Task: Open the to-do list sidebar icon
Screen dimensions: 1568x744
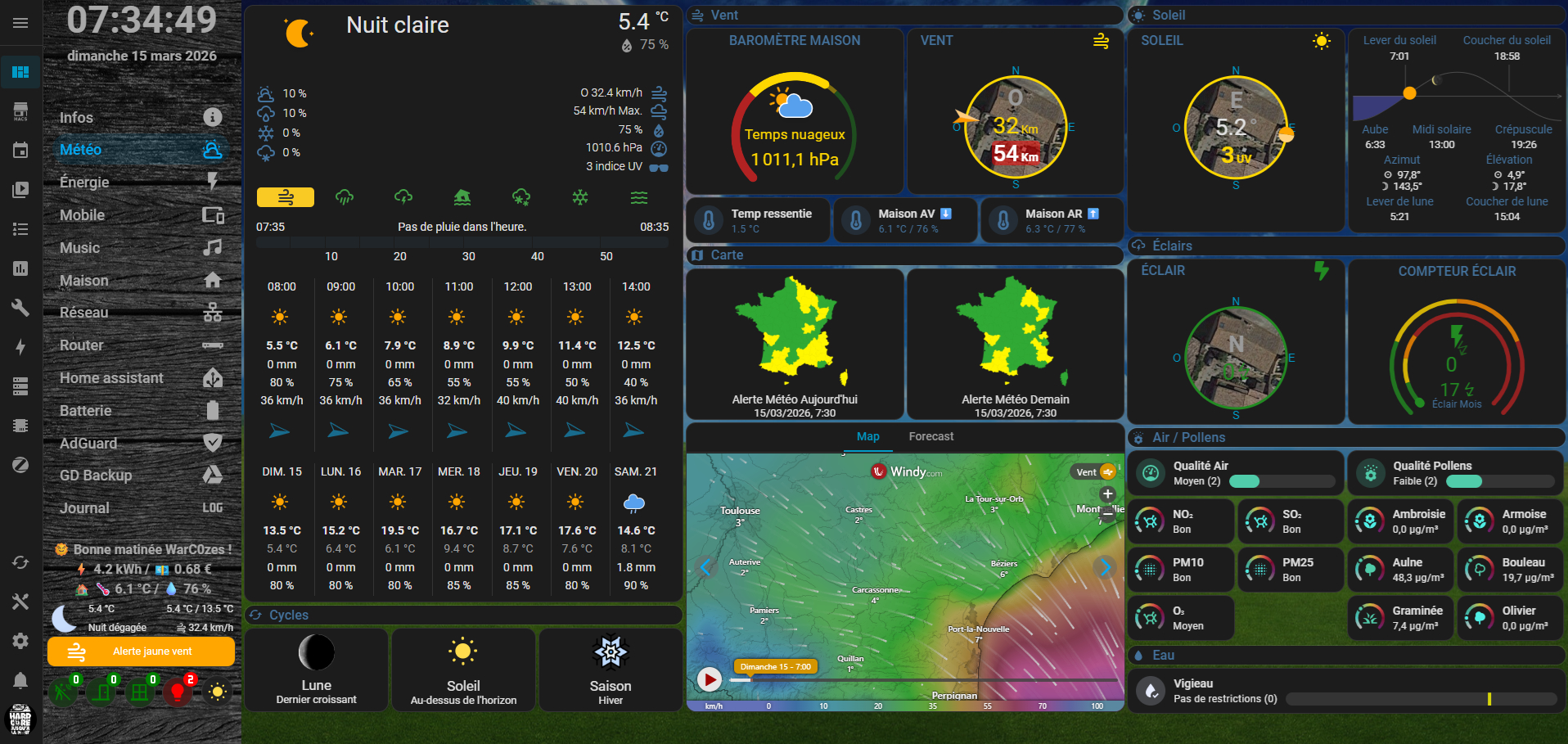Action: [20, 229]
